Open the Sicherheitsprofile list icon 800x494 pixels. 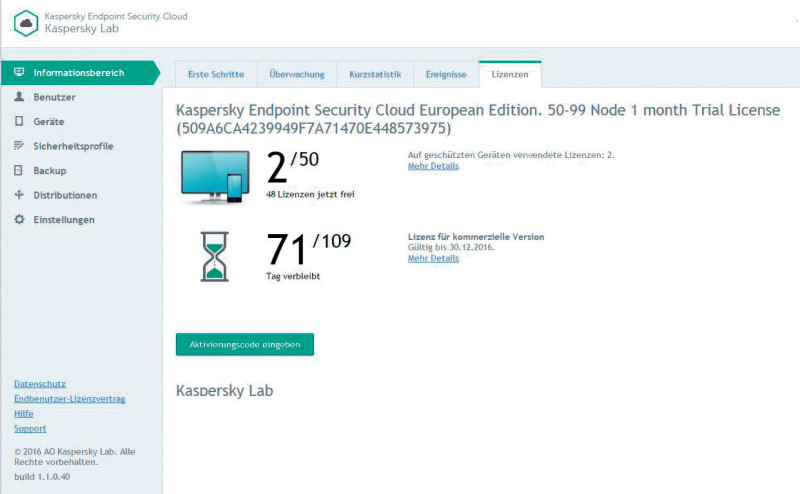19,145
